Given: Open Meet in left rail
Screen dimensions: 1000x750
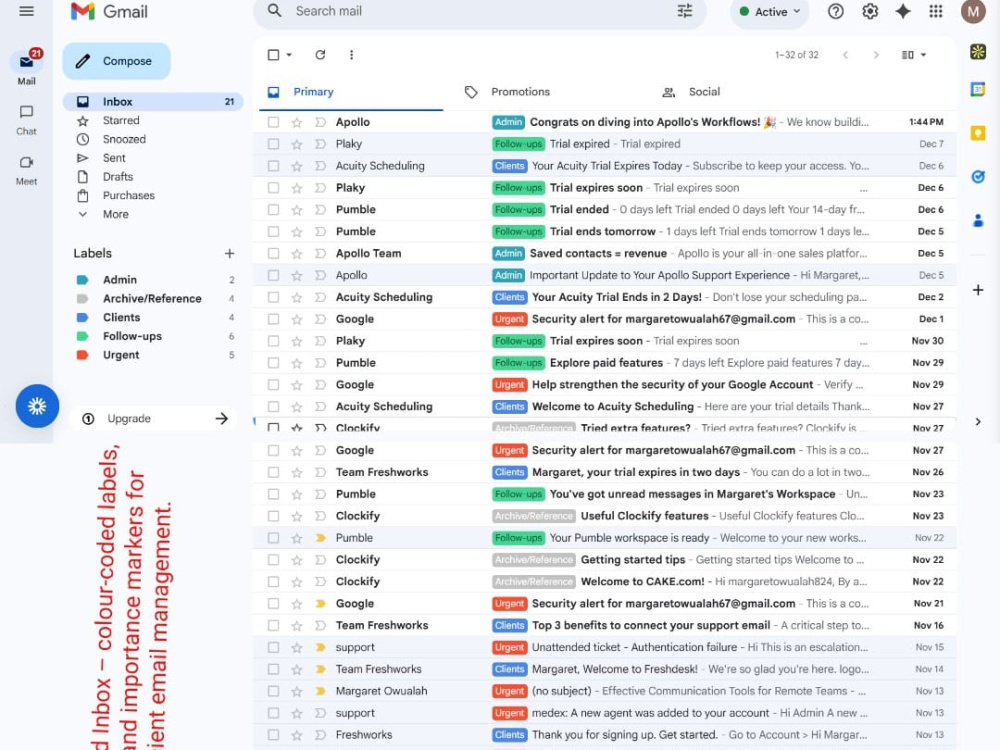Looking at the screenshot, I should (26, 170).
